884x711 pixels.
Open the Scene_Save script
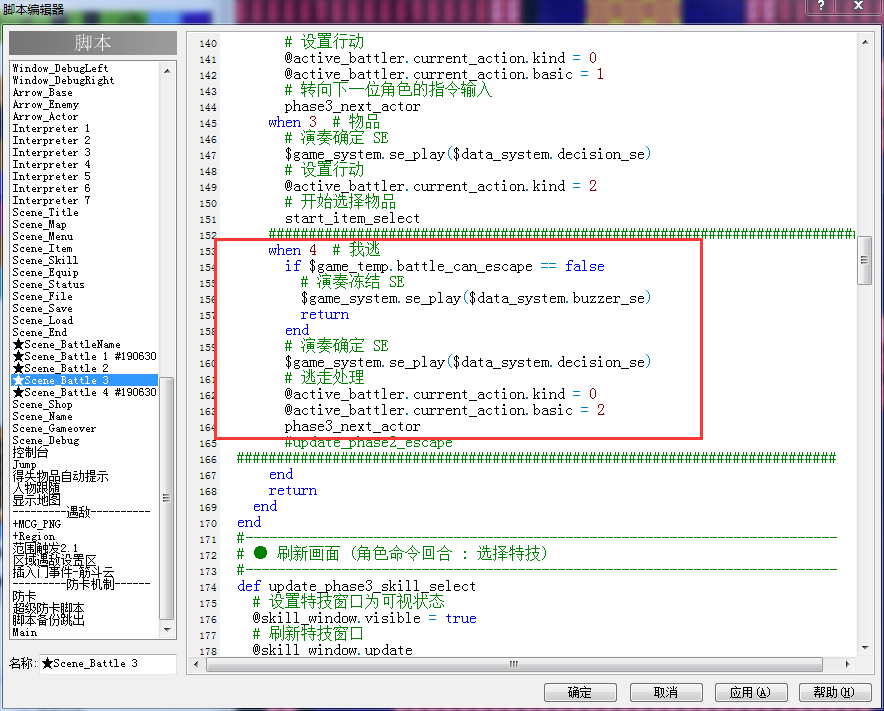point(42,308)
